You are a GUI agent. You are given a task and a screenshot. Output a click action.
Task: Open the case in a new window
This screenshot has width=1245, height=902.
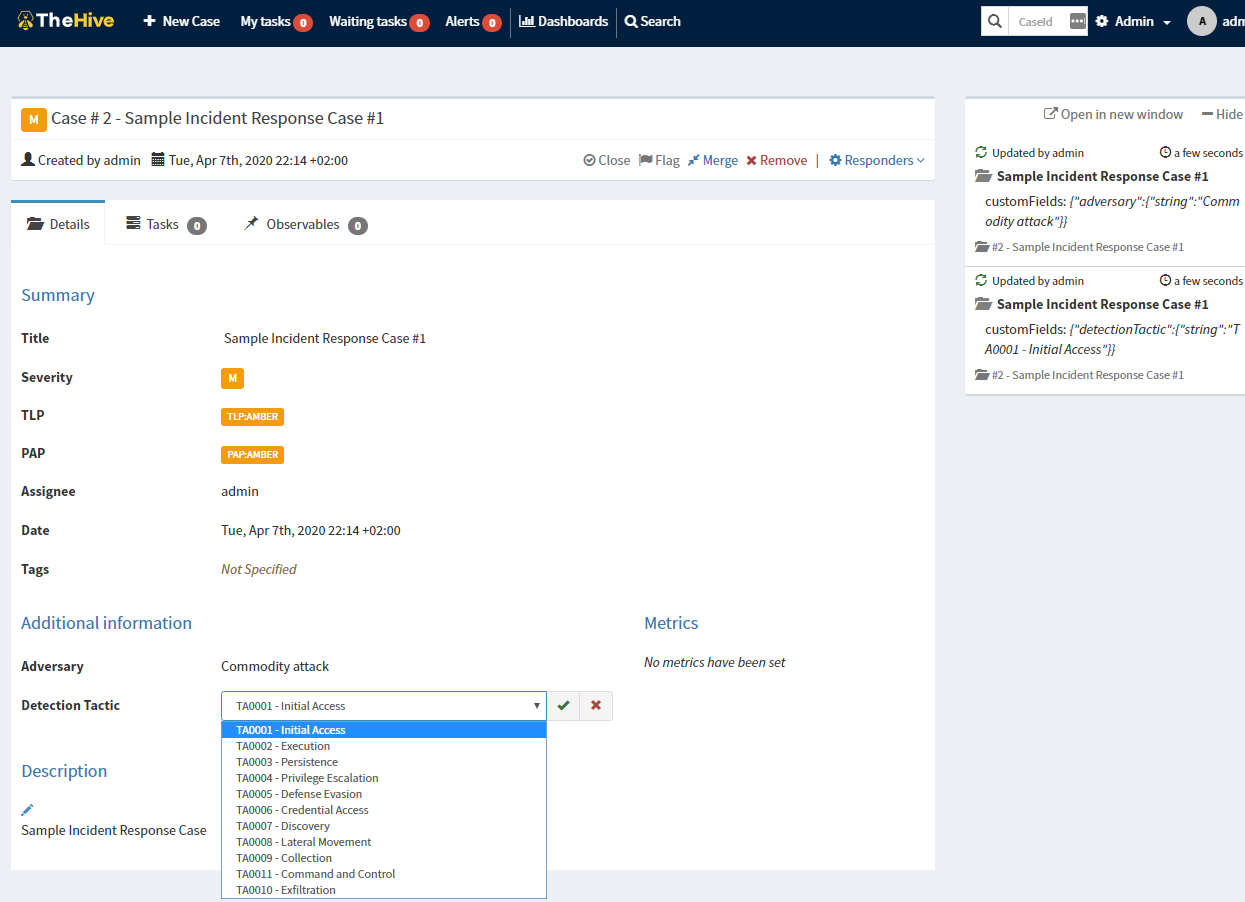point(1112,113)
